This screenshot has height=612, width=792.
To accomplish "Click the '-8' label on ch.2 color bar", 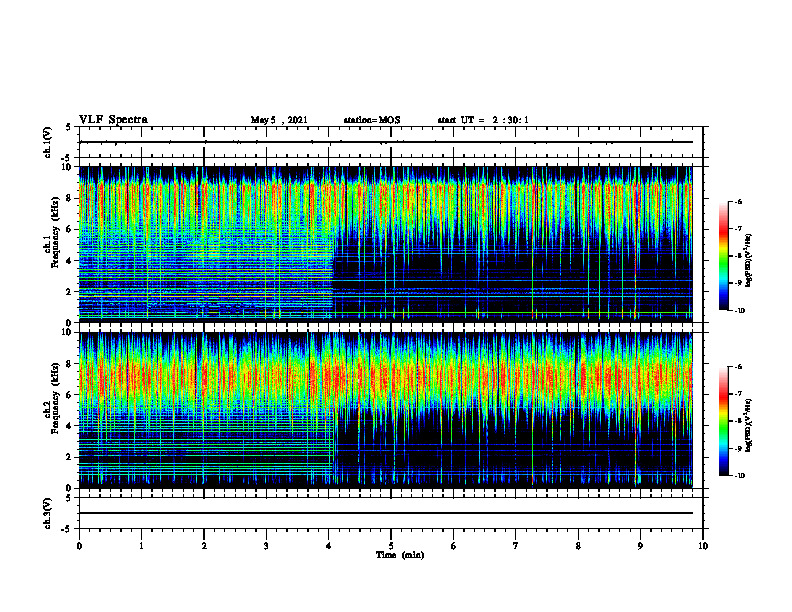I will pyautogui.click(x=738, y=421).
